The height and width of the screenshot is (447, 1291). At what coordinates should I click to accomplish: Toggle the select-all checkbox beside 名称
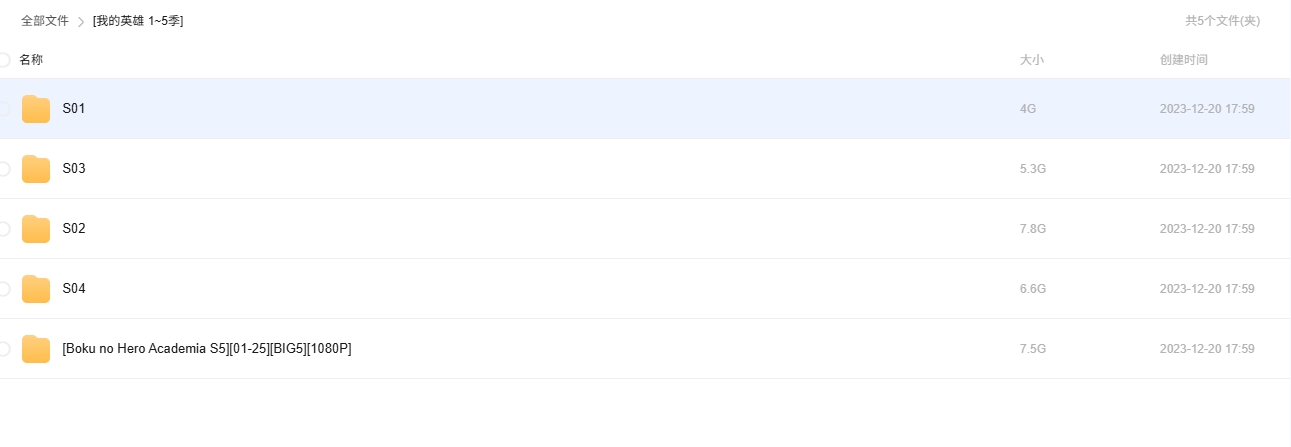pyautogui.click(x=4, y=60)
